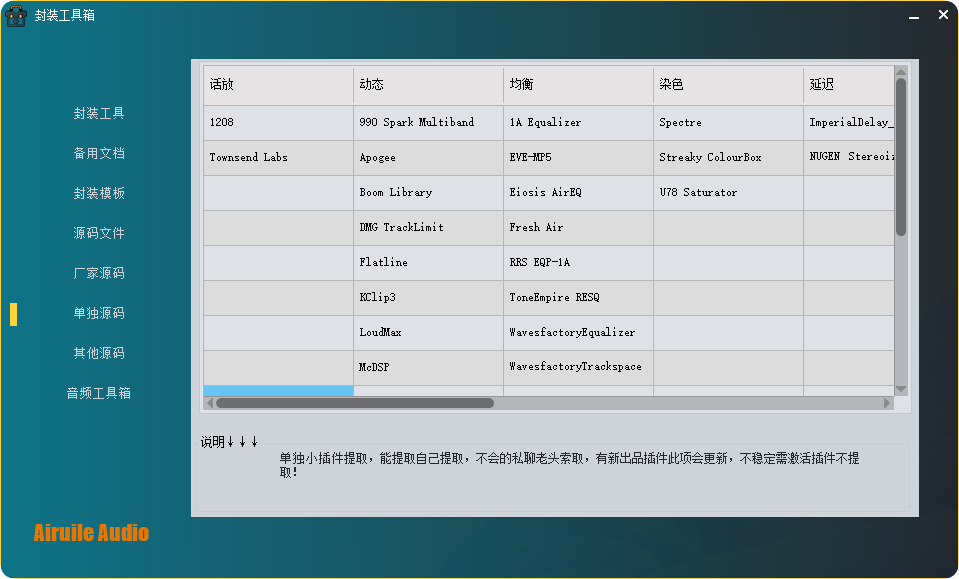The height and width of the screenshot is (579, 959).
Task: Select the 1208 cell
Action: tap(278, 123)
